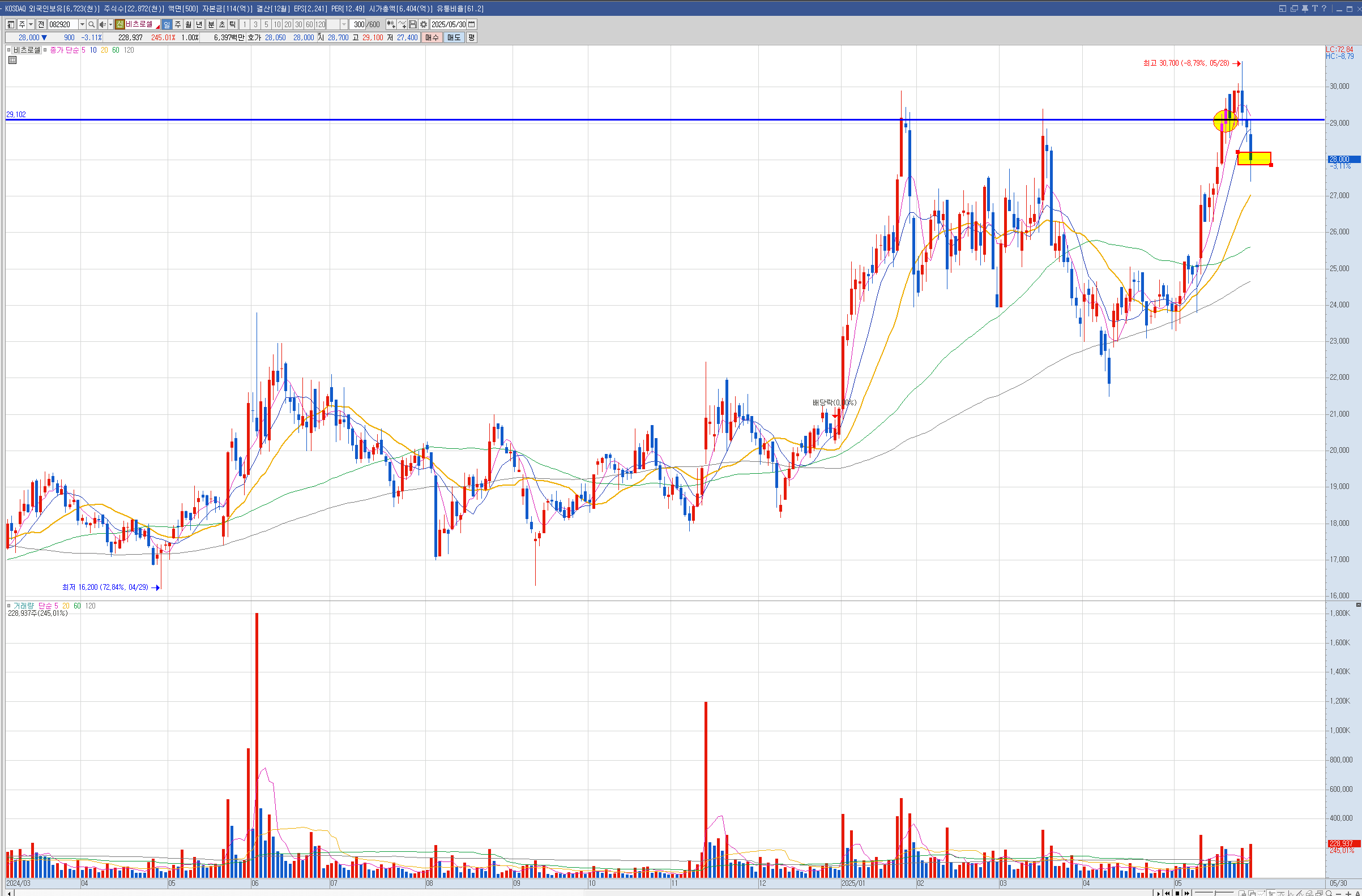Click the help question mark icon

coord(1324,8)
